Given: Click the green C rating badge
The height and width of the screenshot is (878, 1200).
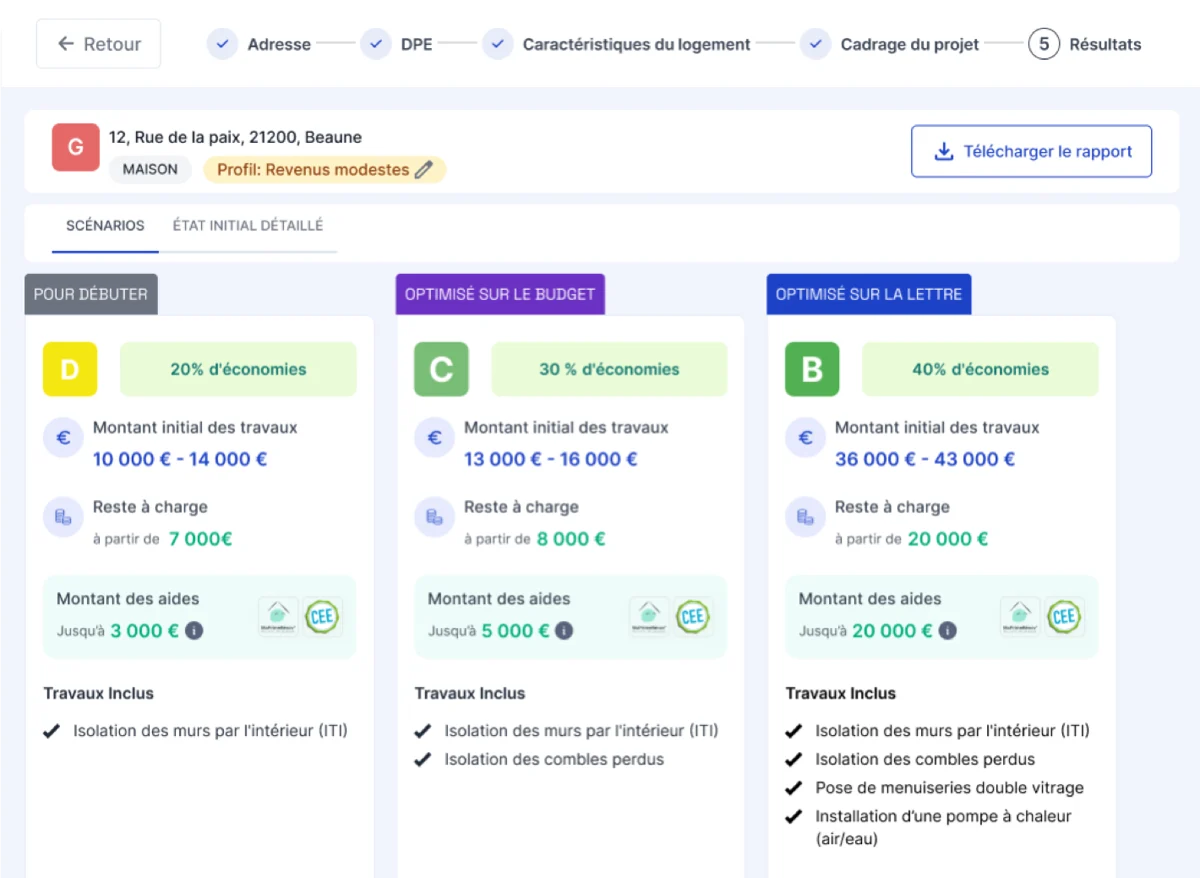Looking at the screenshot, I should (441, 369).
